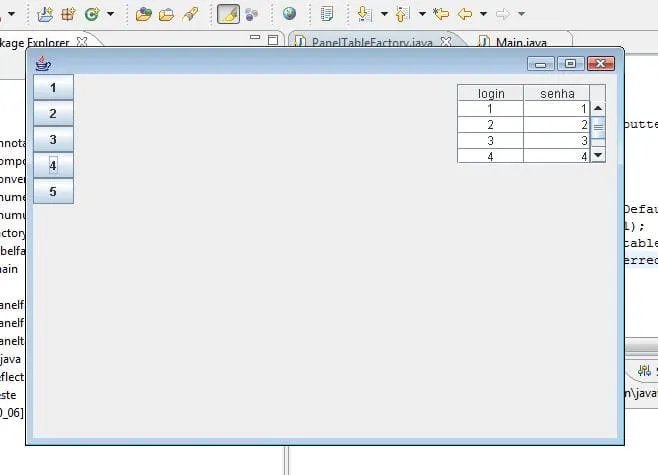Maximize the Package Explorer panel
Image resolution: width=658 pixels, height=475 pixels.
[273, 40]
